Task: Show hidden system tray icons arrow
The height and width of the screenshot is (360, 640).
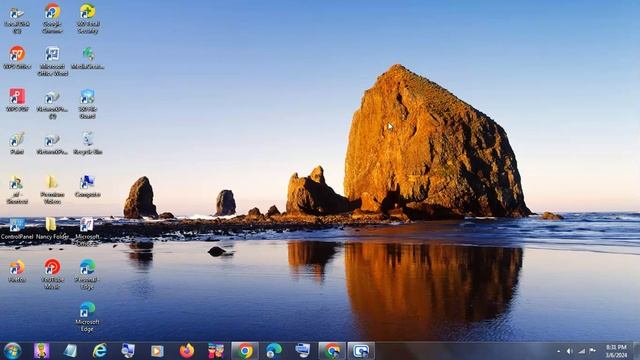Action: pyautogui.click(x=558, y=351)
